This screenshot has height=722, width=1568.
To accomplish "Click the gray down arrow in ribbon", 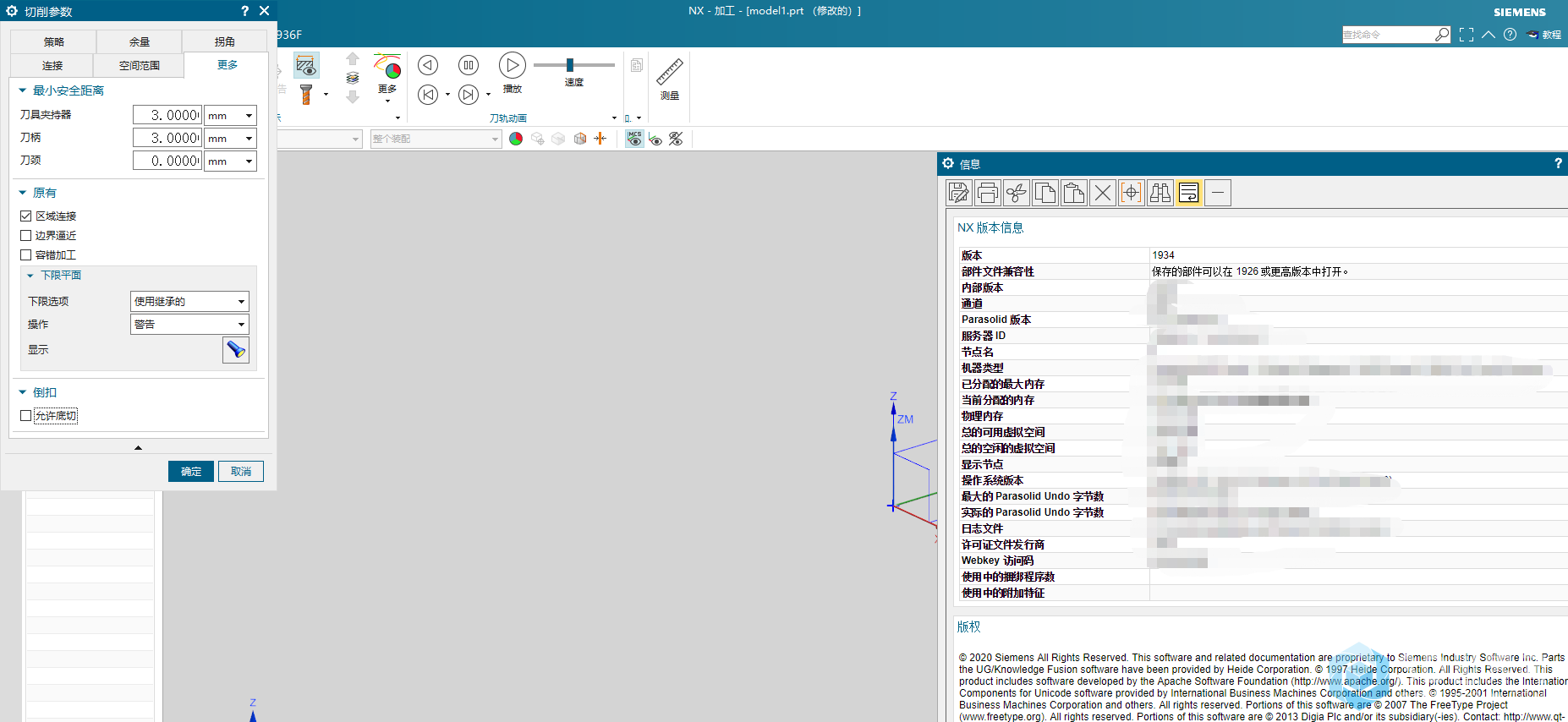I will 353,96.
